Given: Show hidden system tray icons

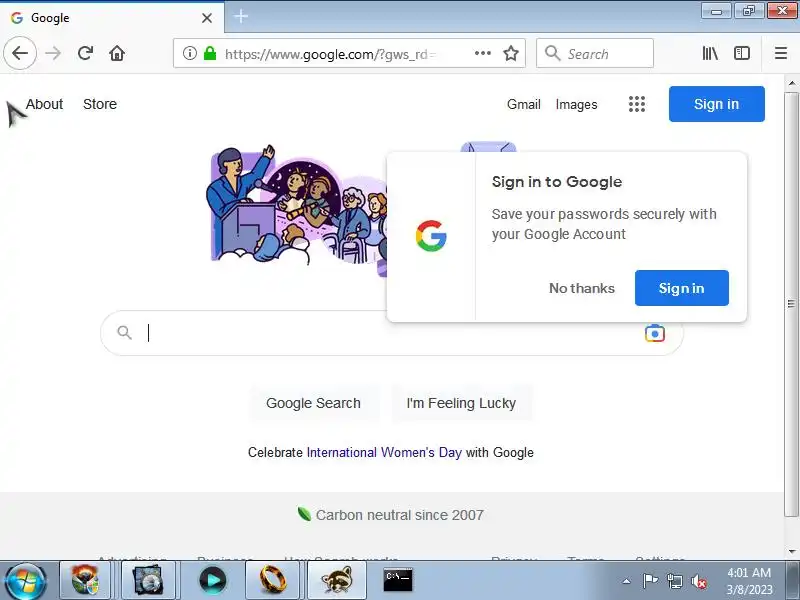Looking at the screenshot, I should [x=627, y=581].
